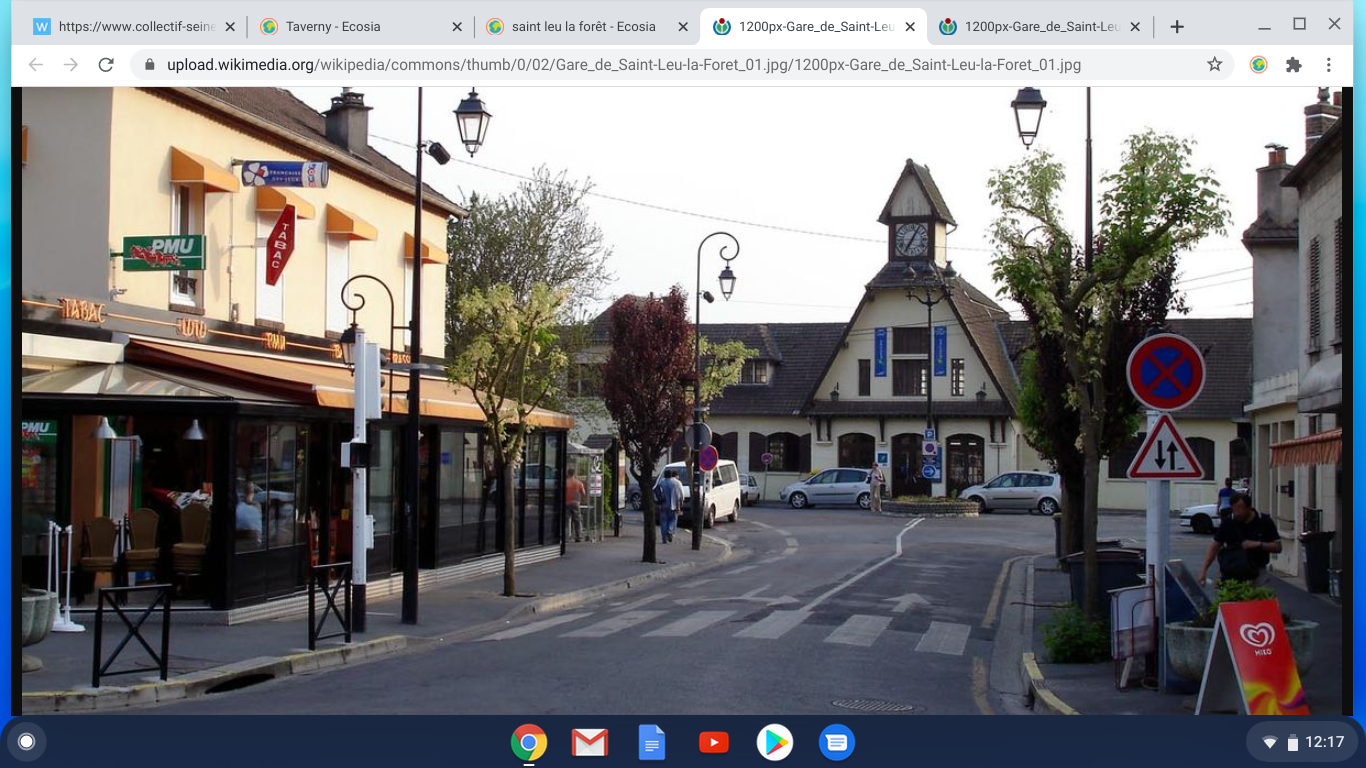Open YouTube from the shelf
The image size is (1366, 768).
(713, 742)
